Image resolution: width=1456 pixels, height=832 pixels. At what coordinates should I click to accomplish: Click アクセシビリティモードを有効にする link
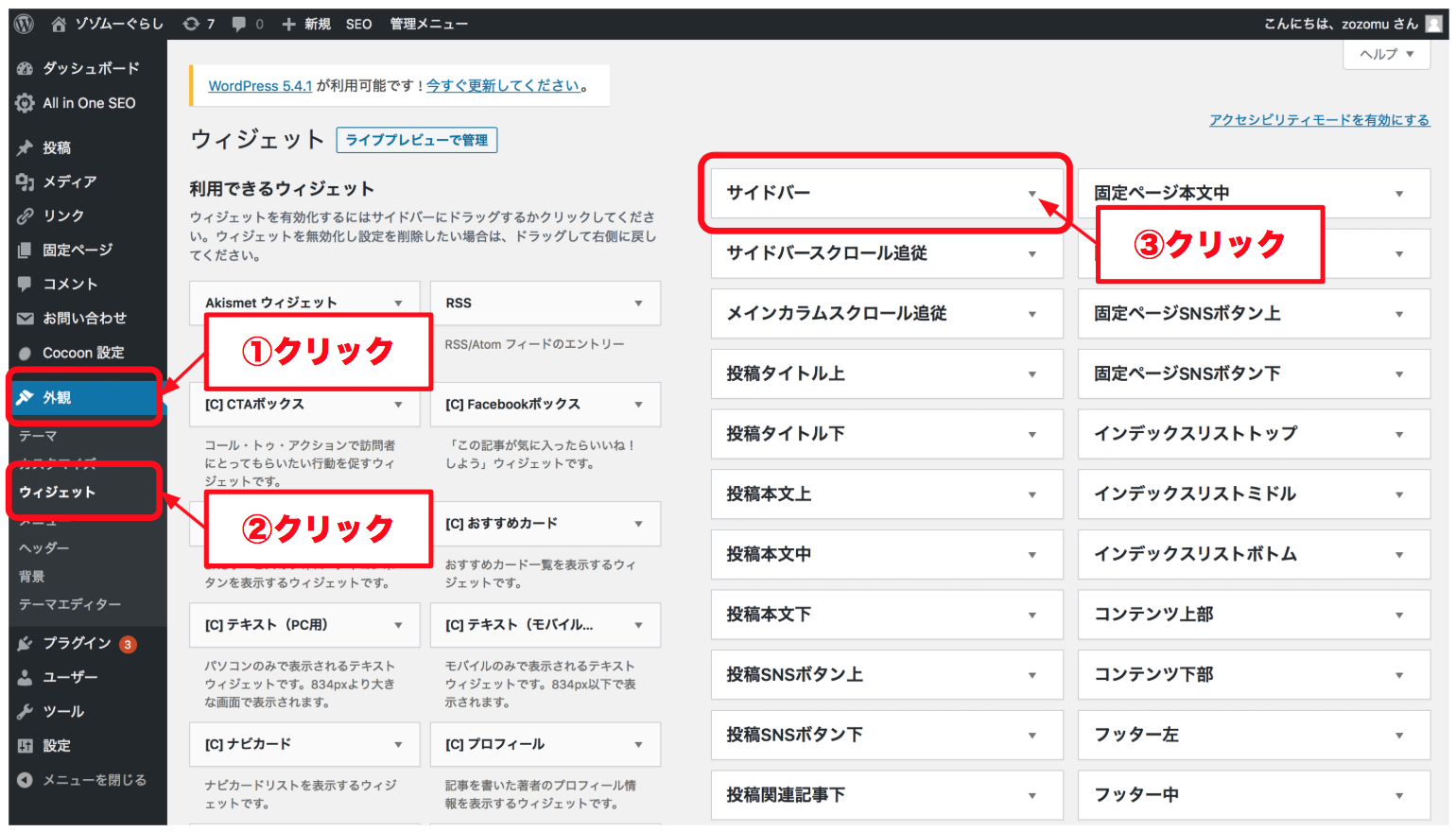tap(1319, 120)
